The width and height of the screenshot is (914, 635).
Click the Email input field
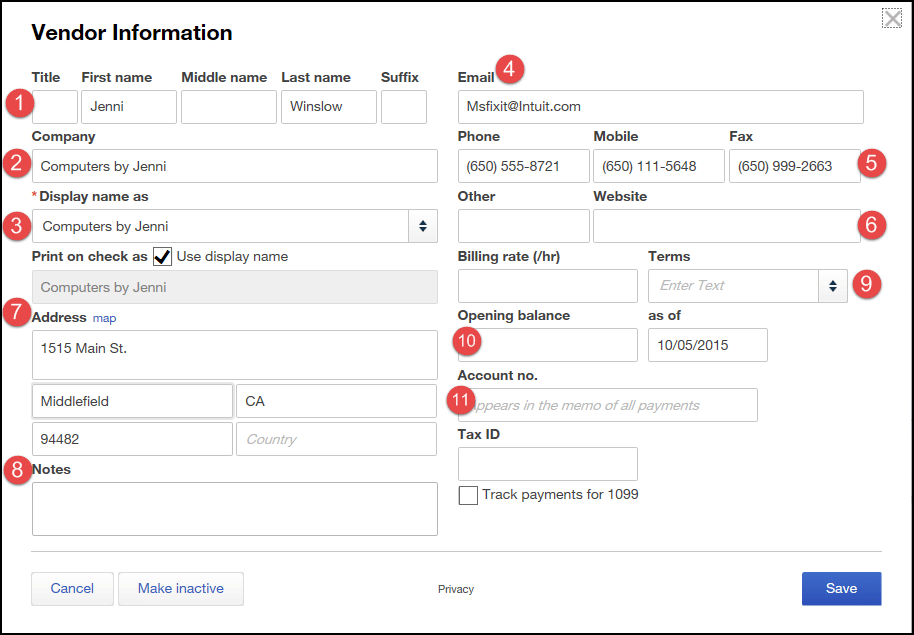(x=660, y=107)
